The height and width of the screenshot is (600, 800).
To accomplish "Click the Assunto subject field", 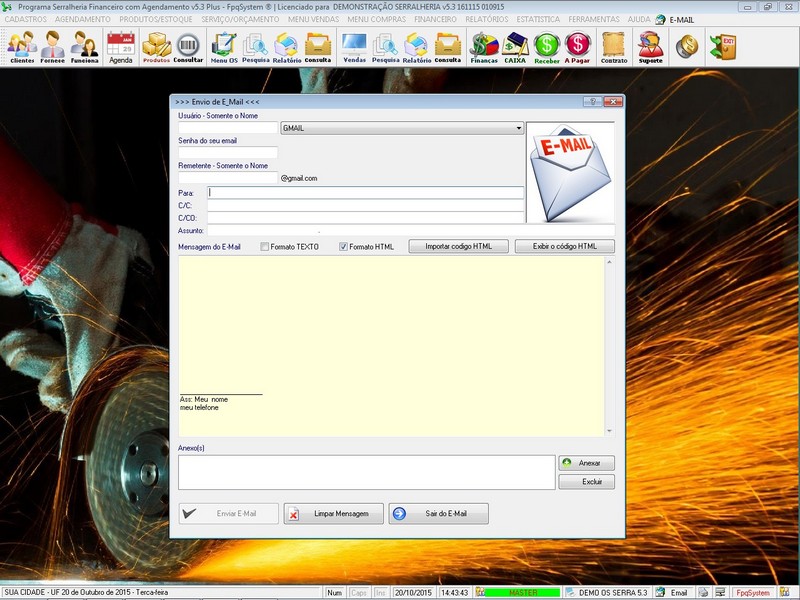I will tap(411, 230).
